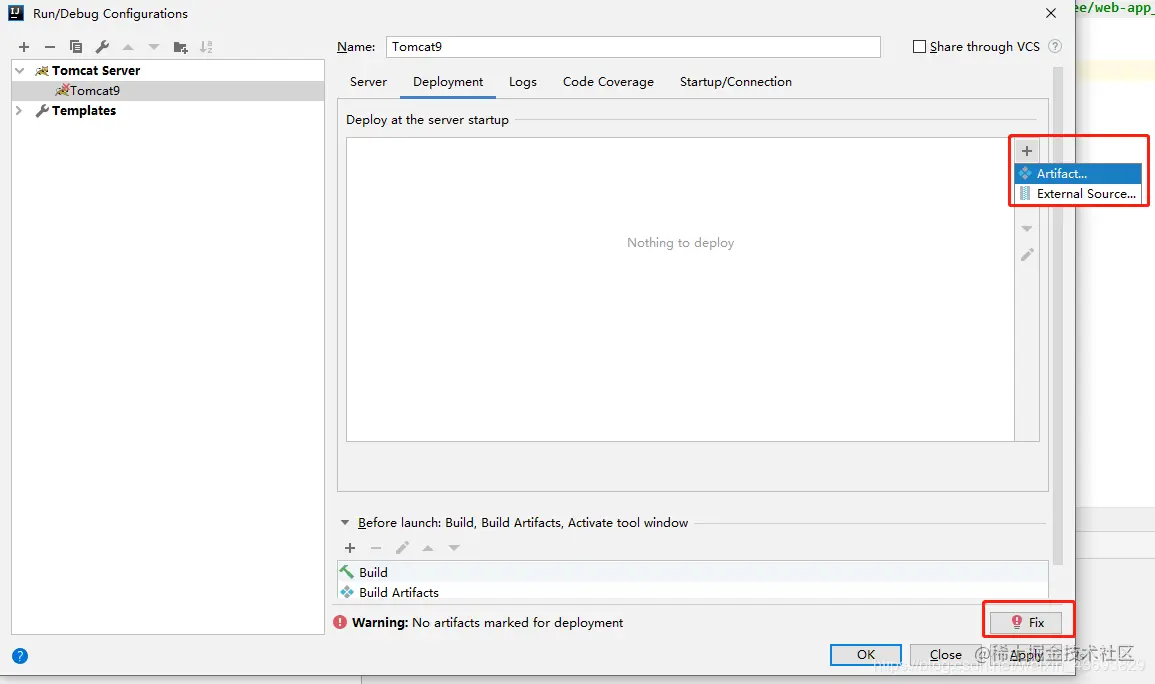Edit before-launch task pencil icon
1155x684 pixels.
coord(402,548)
